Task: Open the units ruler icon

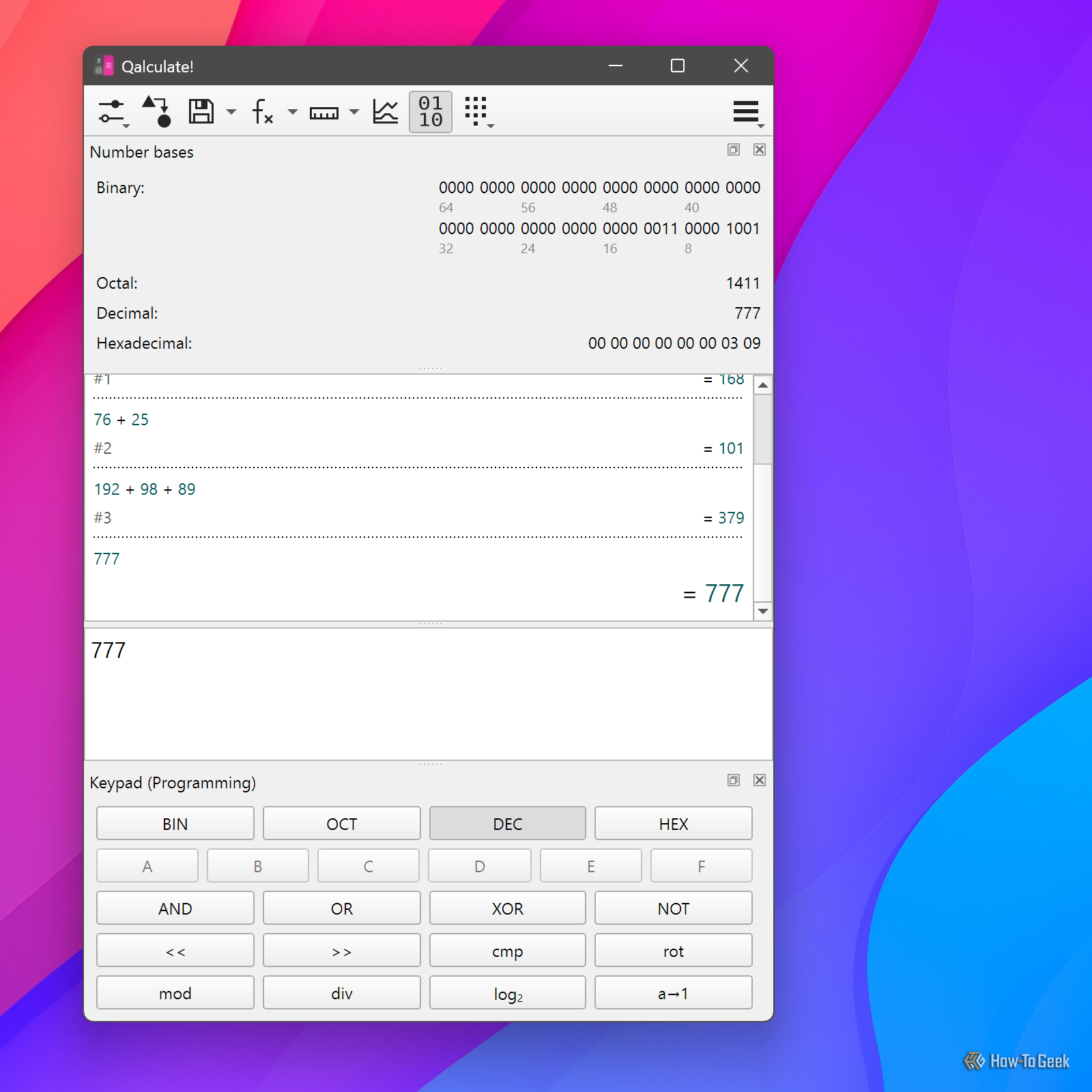Action: (x=324, y=113)
